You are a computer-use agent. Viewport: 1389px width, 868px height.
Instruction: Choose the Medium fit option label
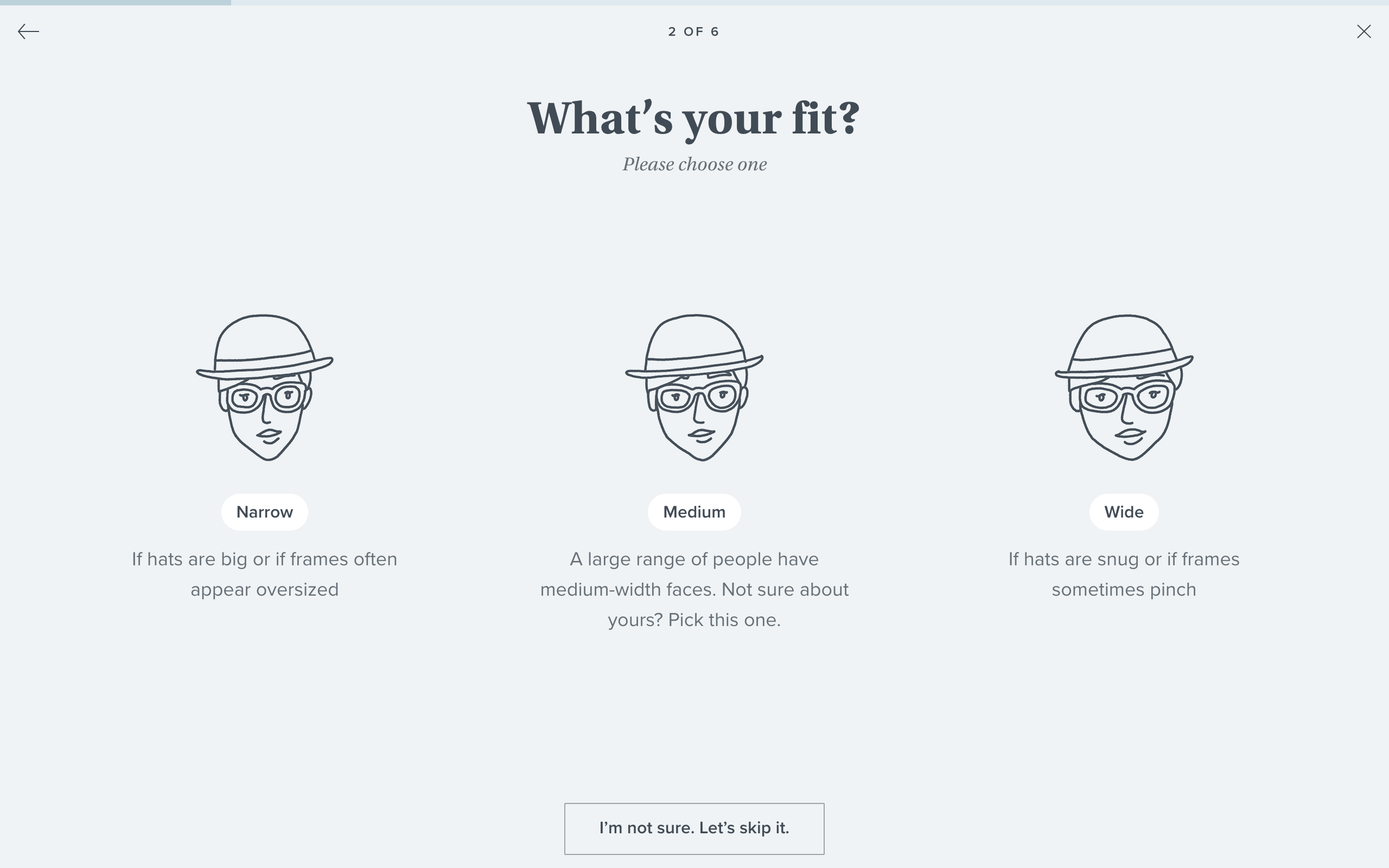pos(694,512)
